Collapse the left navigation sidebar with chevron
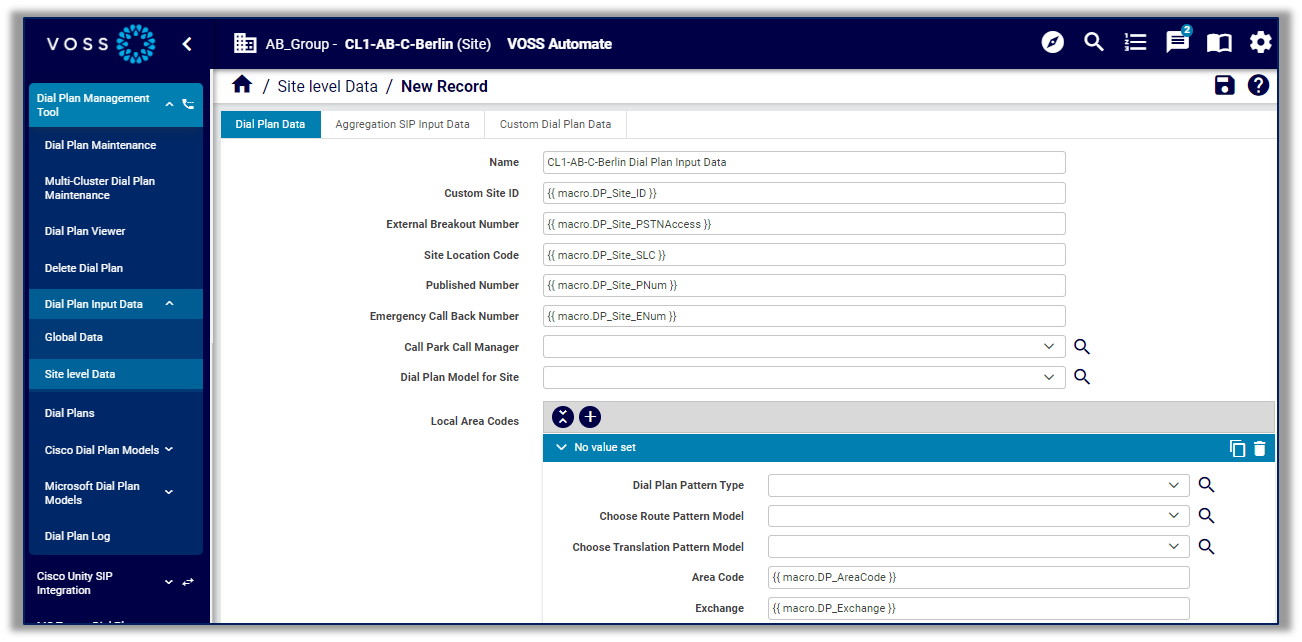1302x642 pixels. click(x=187, y=44)
